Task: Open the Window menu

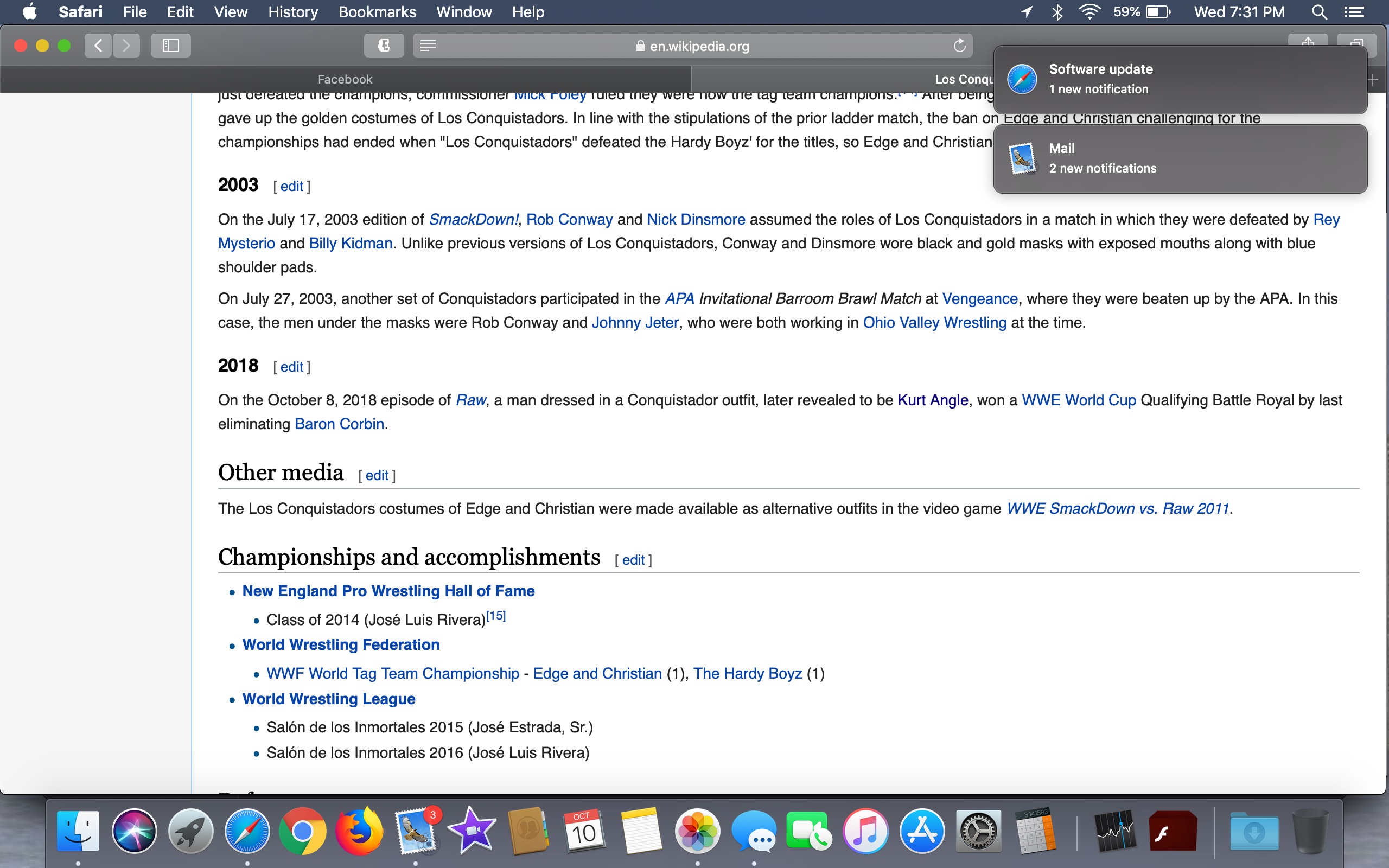Action: 464,12
